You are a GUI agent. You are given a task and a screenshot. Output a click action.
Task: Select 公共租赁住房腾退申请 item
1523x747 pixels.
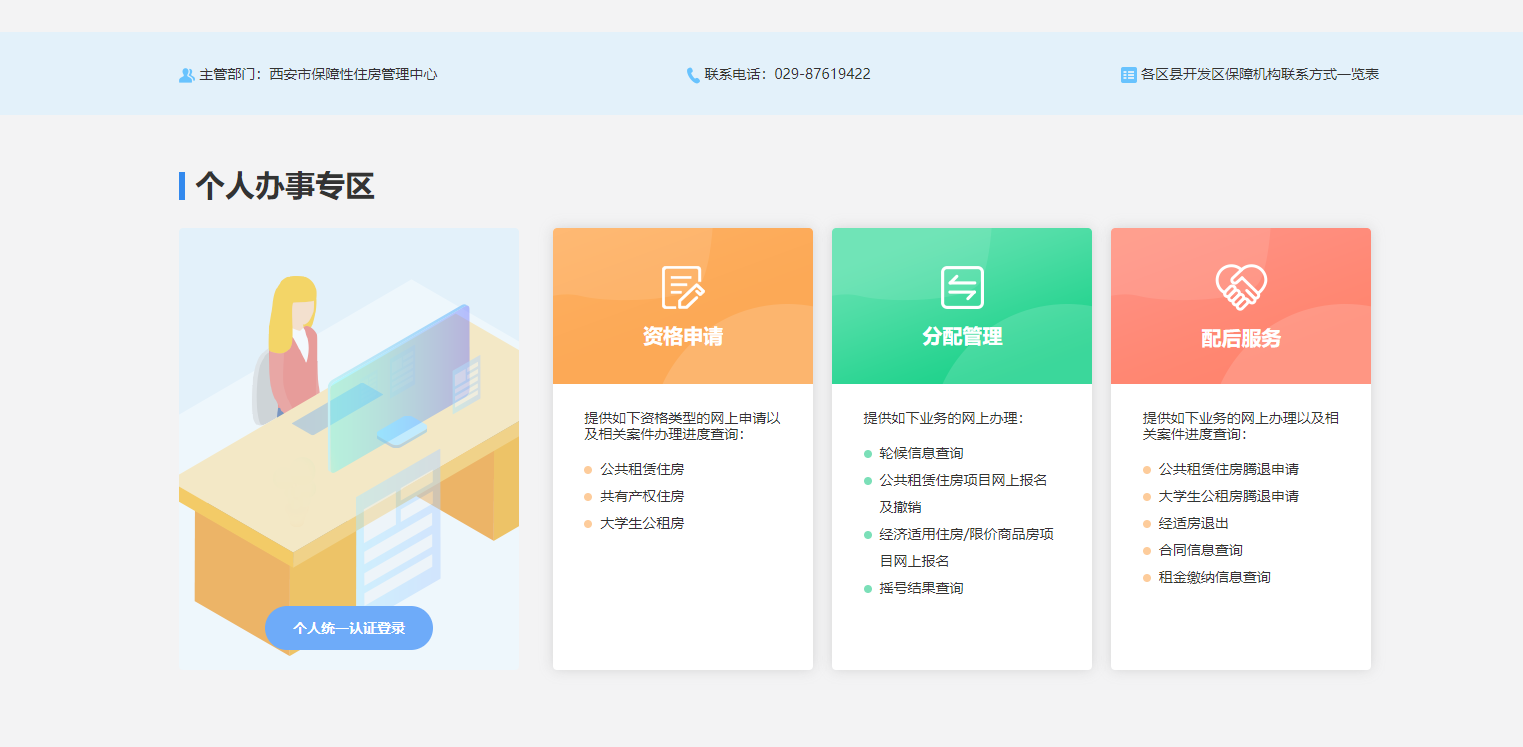click(x=1228, y=469)
